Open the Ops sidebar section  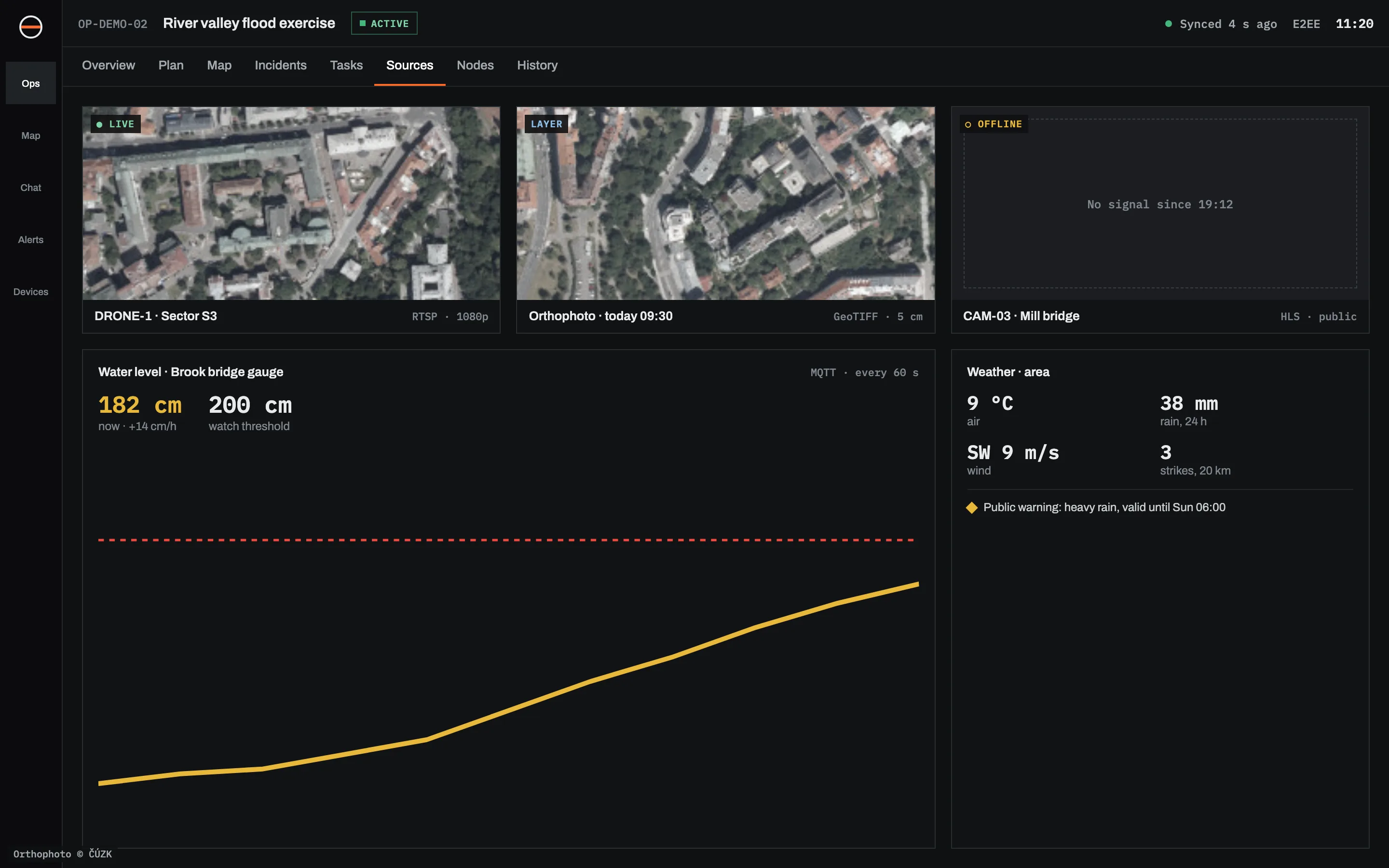[30, 83]
